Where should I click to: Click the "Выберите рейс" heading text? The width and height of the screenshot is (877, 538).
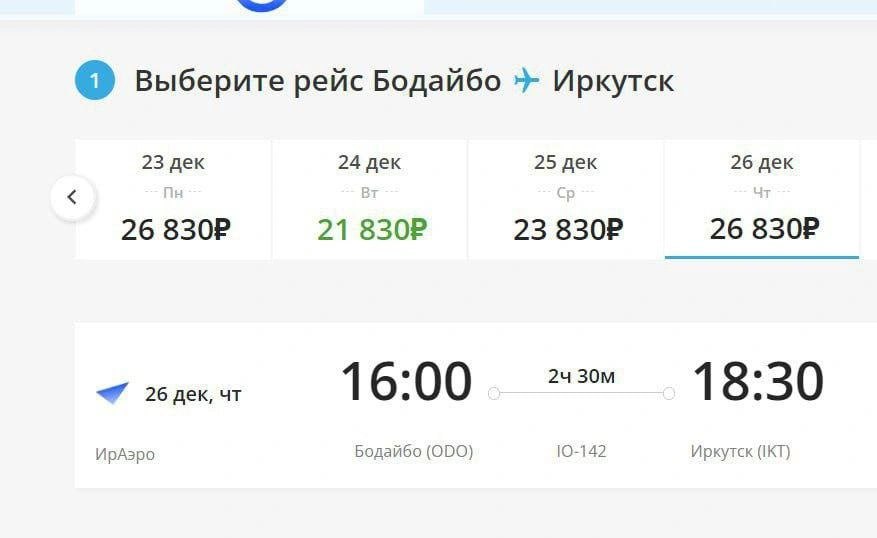tap(248, 81)
